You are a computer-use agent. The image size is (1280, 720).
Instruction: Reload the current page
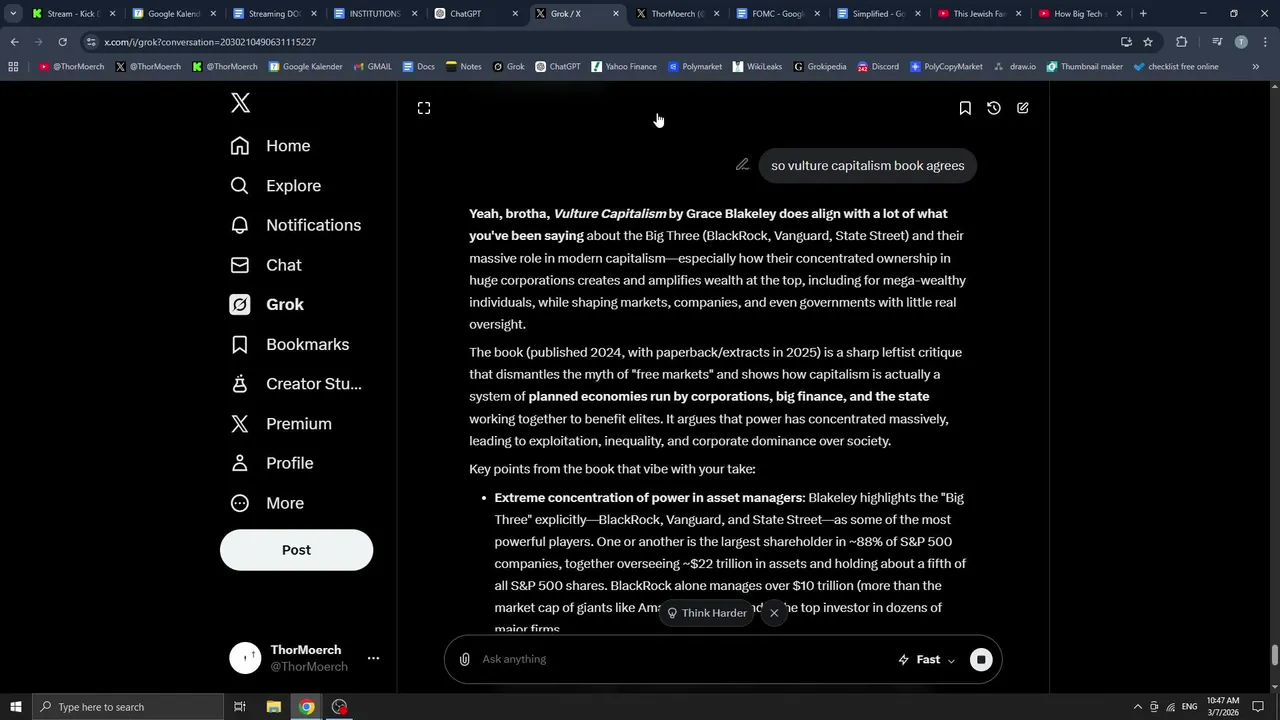tap(62, 42)
